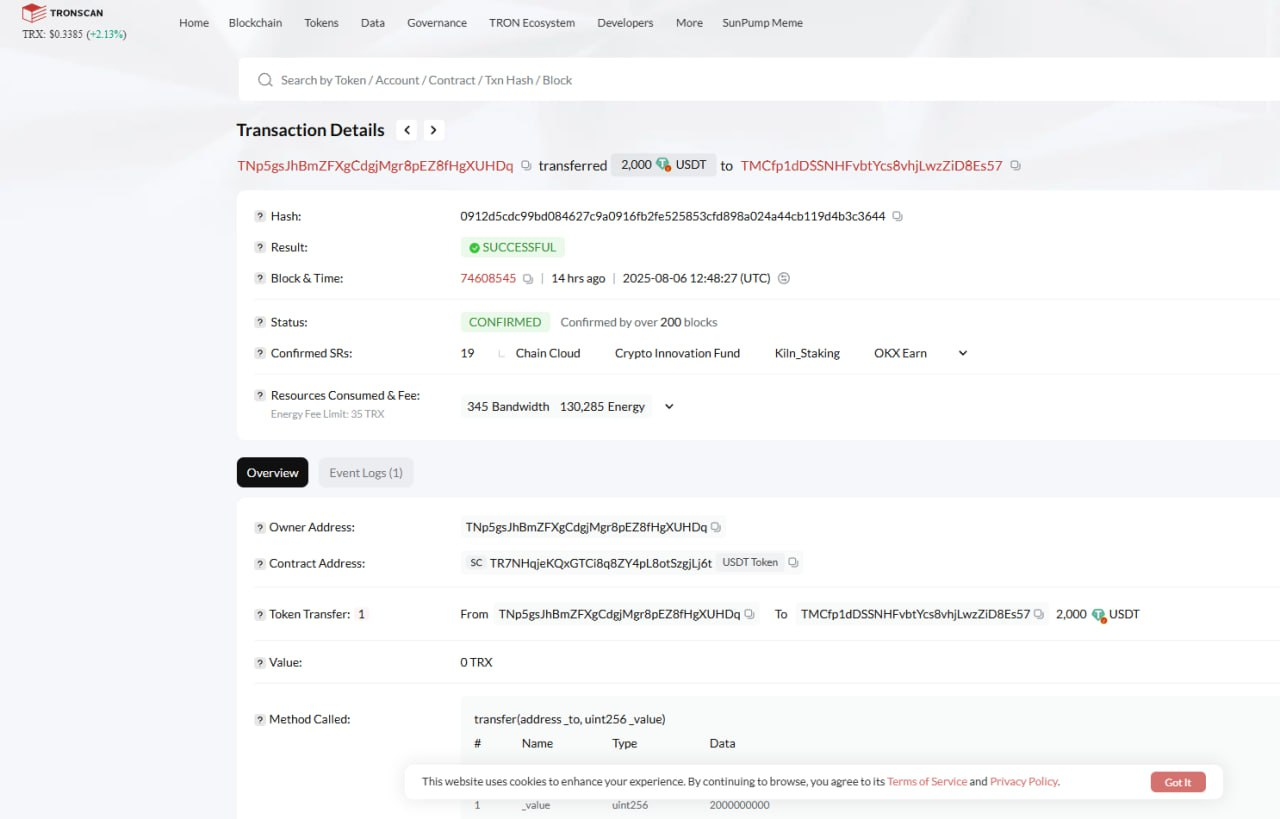Go to previous transaction arrow
Screen dimensions: 1280x819
(406, 130)
